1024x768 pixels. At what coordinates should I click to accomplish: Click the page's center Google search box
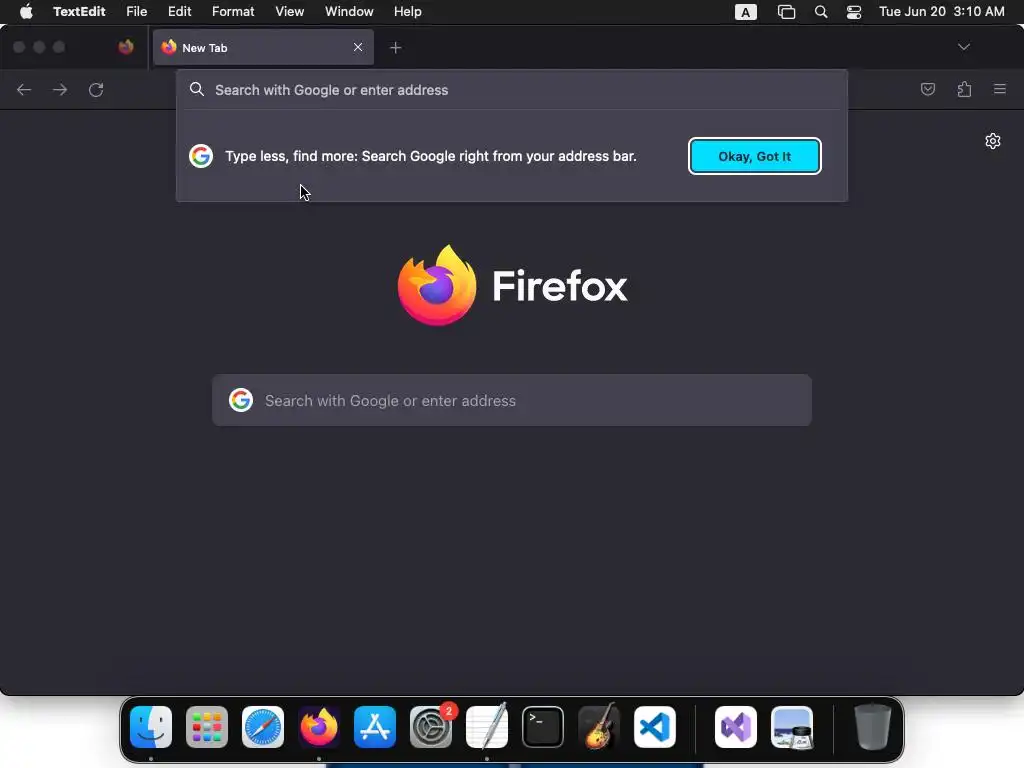coord(512,400)
